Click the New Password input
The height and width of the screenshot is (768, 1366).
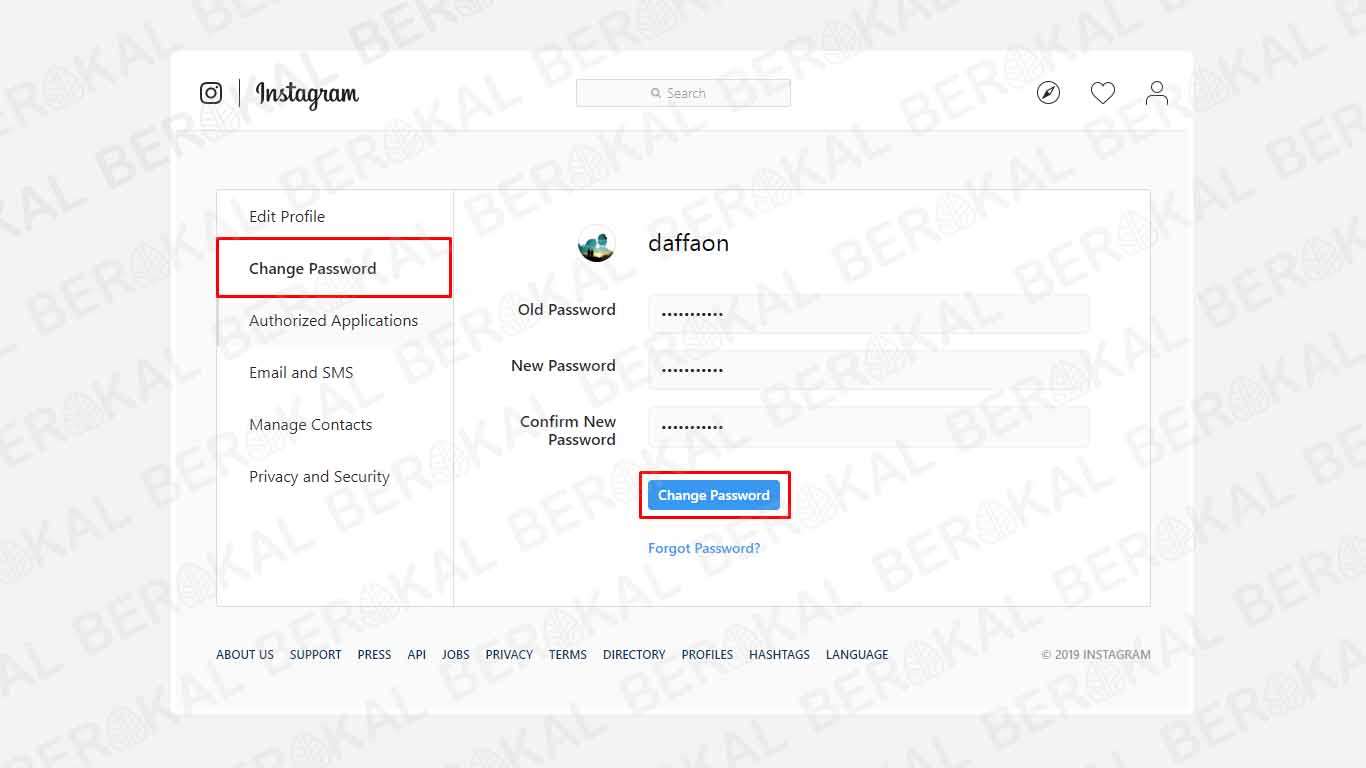click(868, 369)
